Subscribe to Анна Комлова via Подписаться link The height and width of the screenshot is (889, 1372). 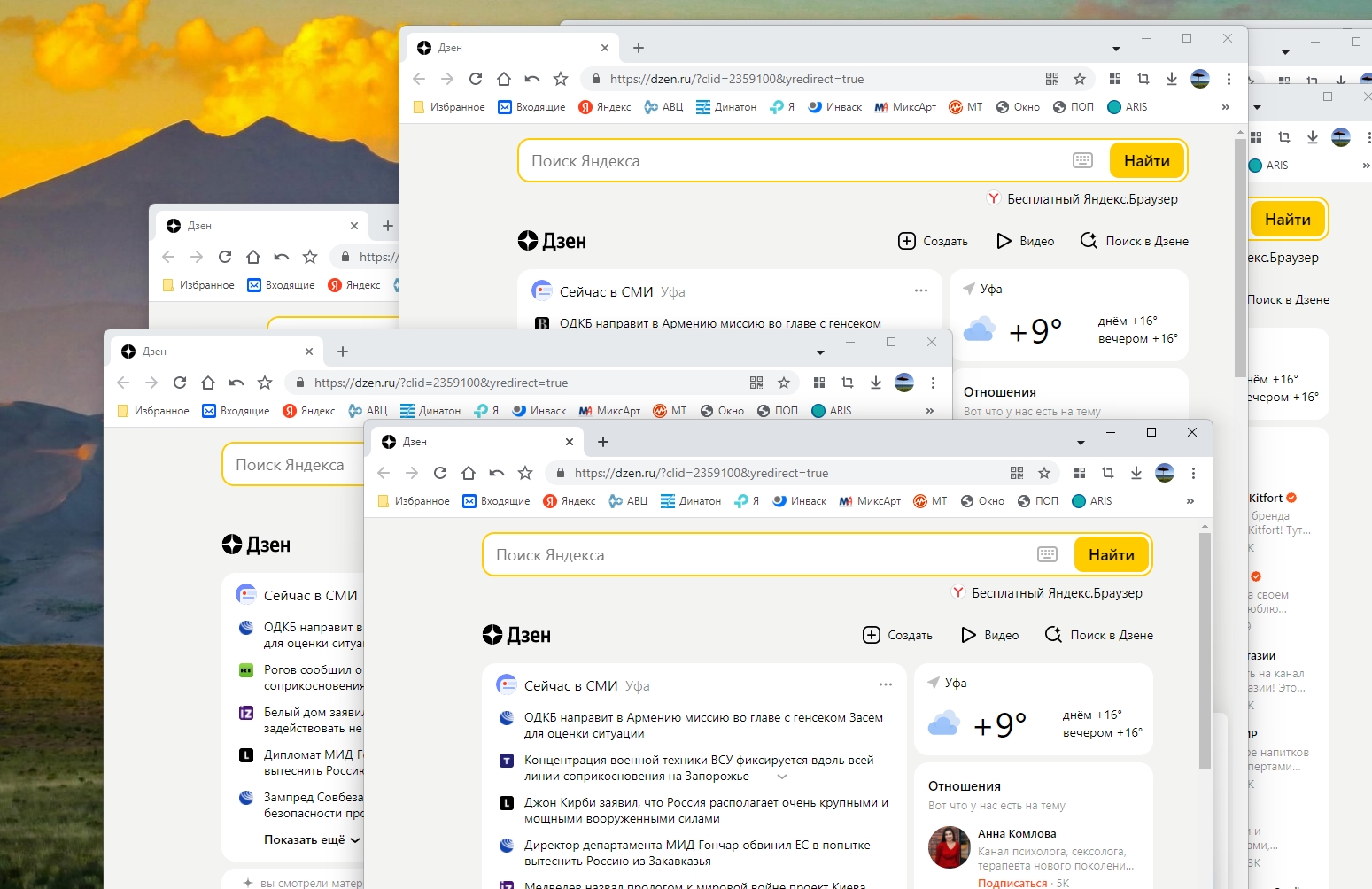1012,883
